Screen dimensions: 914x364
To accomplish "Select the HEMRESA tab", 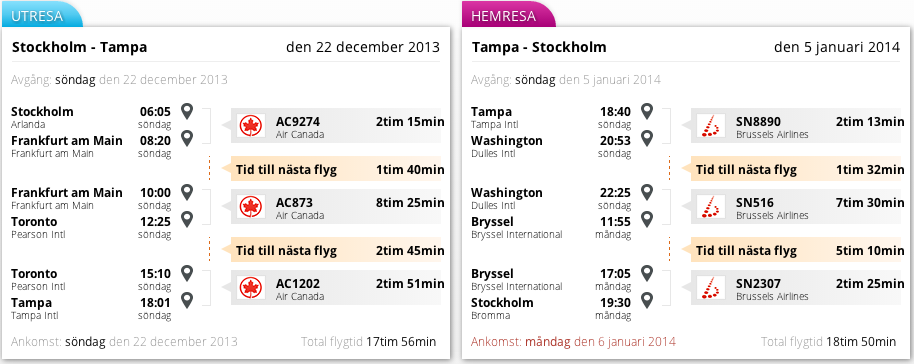I will pos(508,16).
